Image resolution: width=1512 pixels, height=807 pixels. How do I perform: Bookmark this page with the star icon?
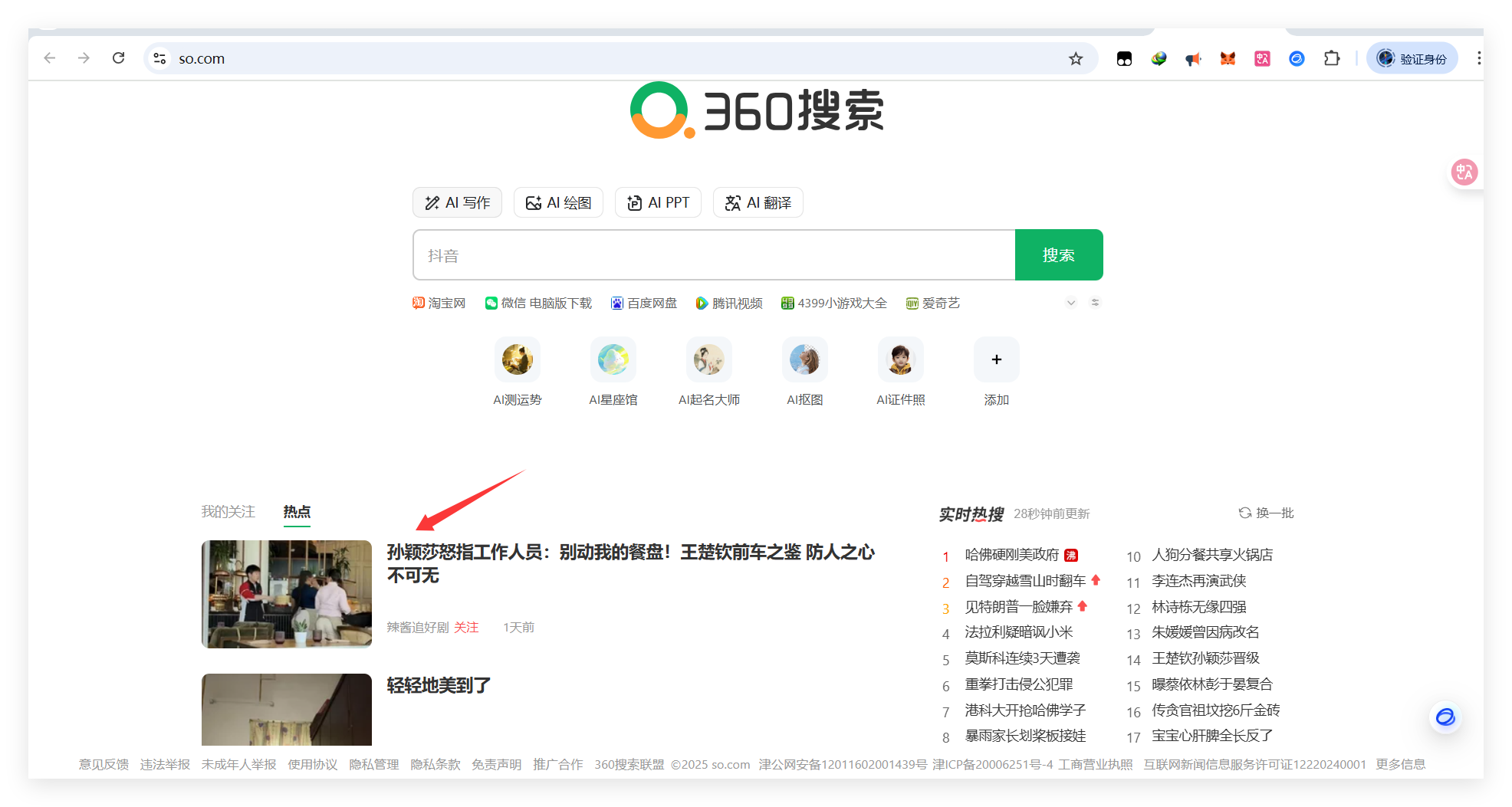tap(1076, 58)
